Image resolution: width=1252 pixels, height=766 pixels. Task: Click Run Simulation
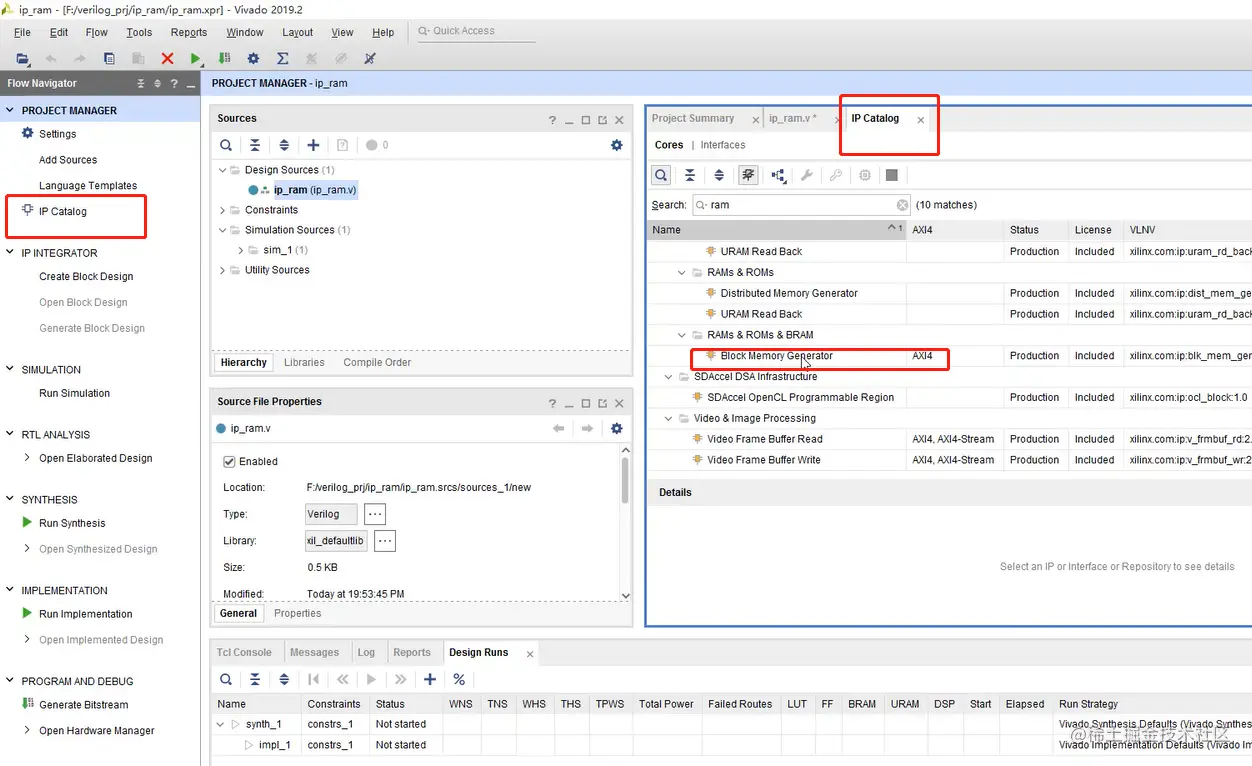[74, 393]
